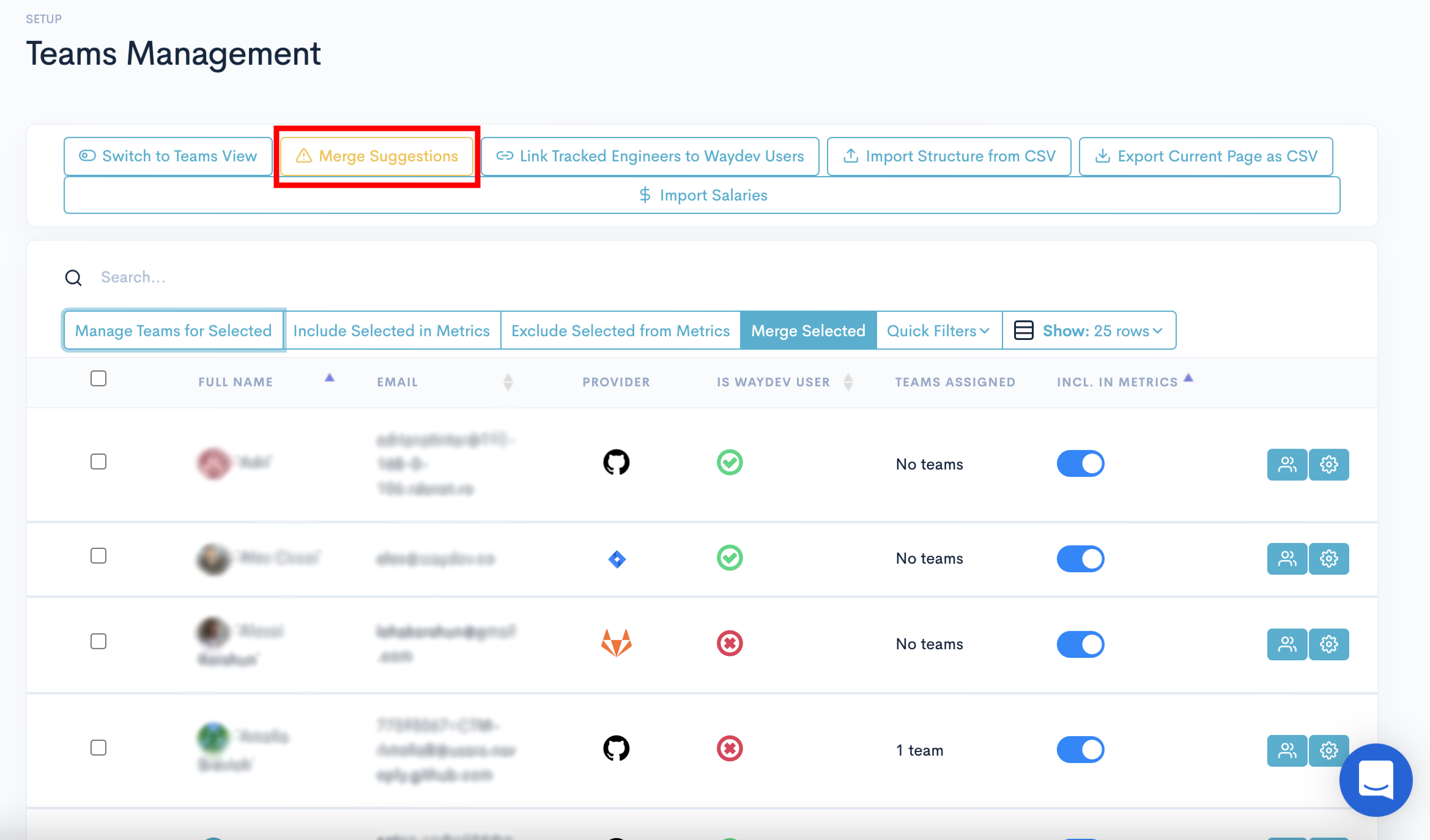Check the first engineer row's checkbox

click(x=98, y=462)
